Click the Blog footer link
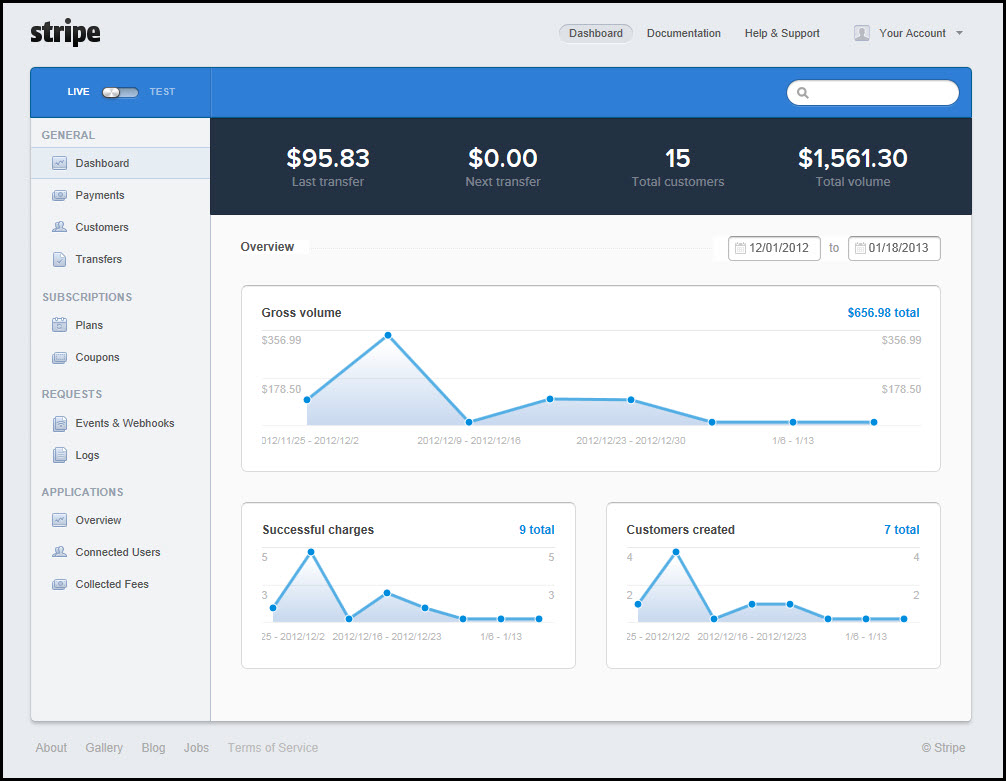 click(x=153, y=748)
